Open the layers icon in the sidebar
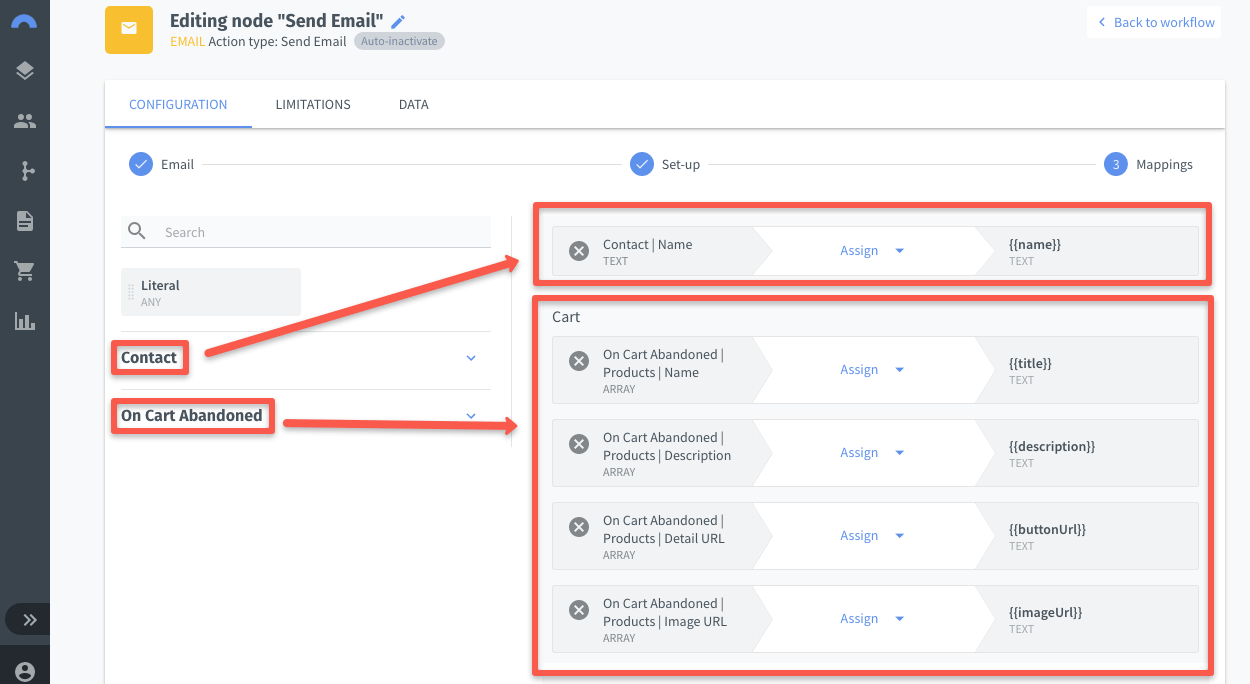1250x684 pixels. (x=25, y=71)
